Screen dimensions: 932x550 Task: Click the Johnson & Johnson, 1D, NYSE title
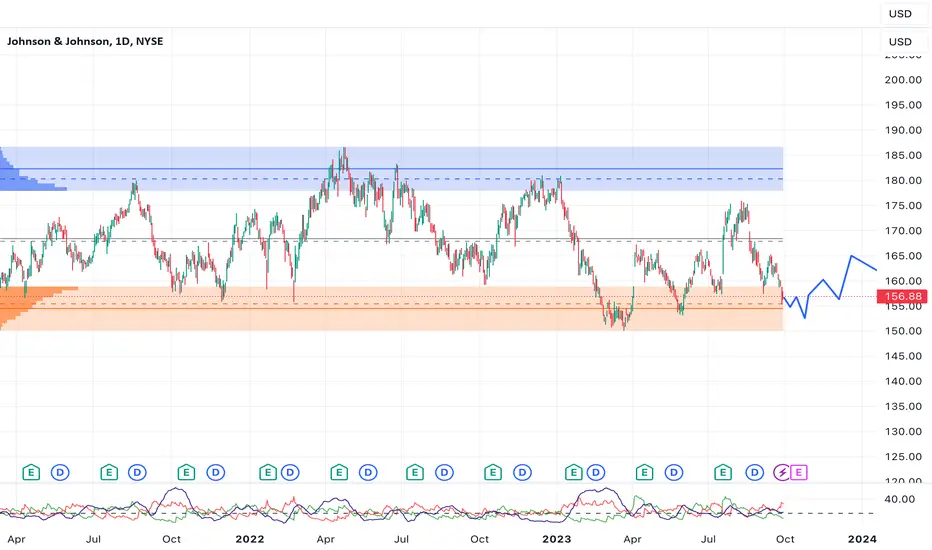[85, 41]
